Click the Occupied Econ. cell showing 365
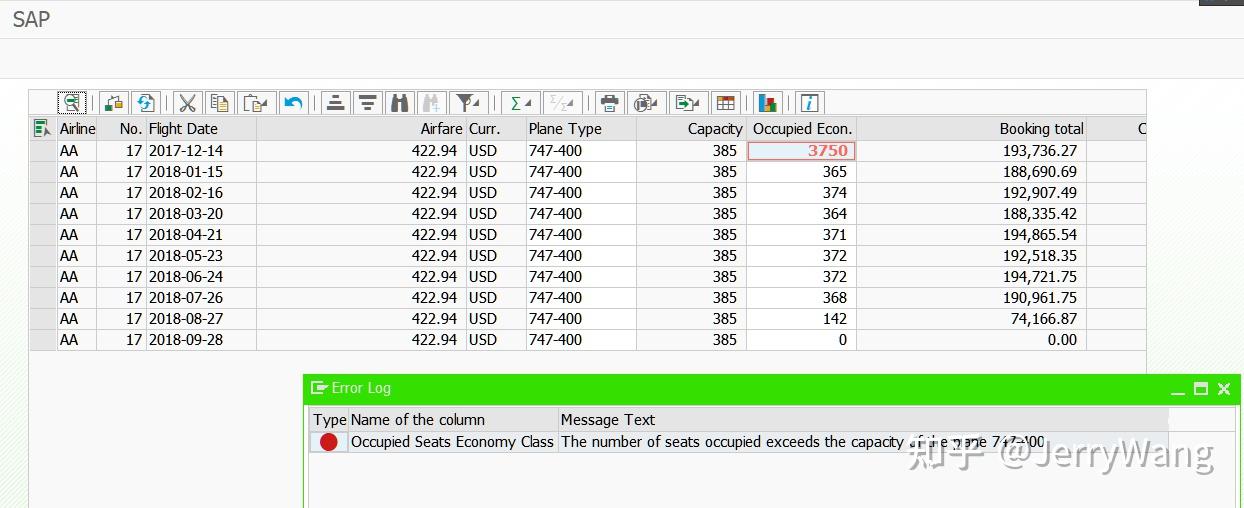 (801, 171)
